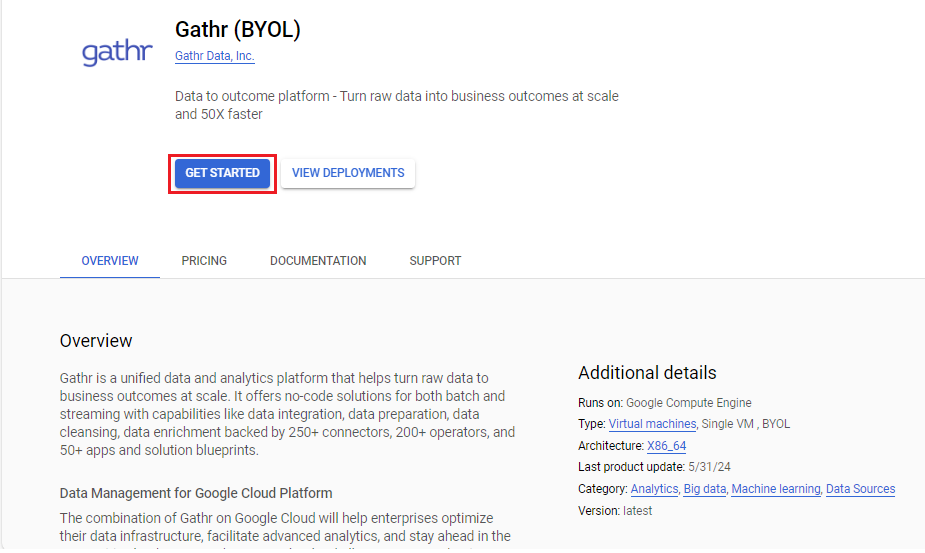Image resolution: width=925 pixels, height=553 pixels.
Task: Follow the Virtual machines type link
Action: click(652, 424)
